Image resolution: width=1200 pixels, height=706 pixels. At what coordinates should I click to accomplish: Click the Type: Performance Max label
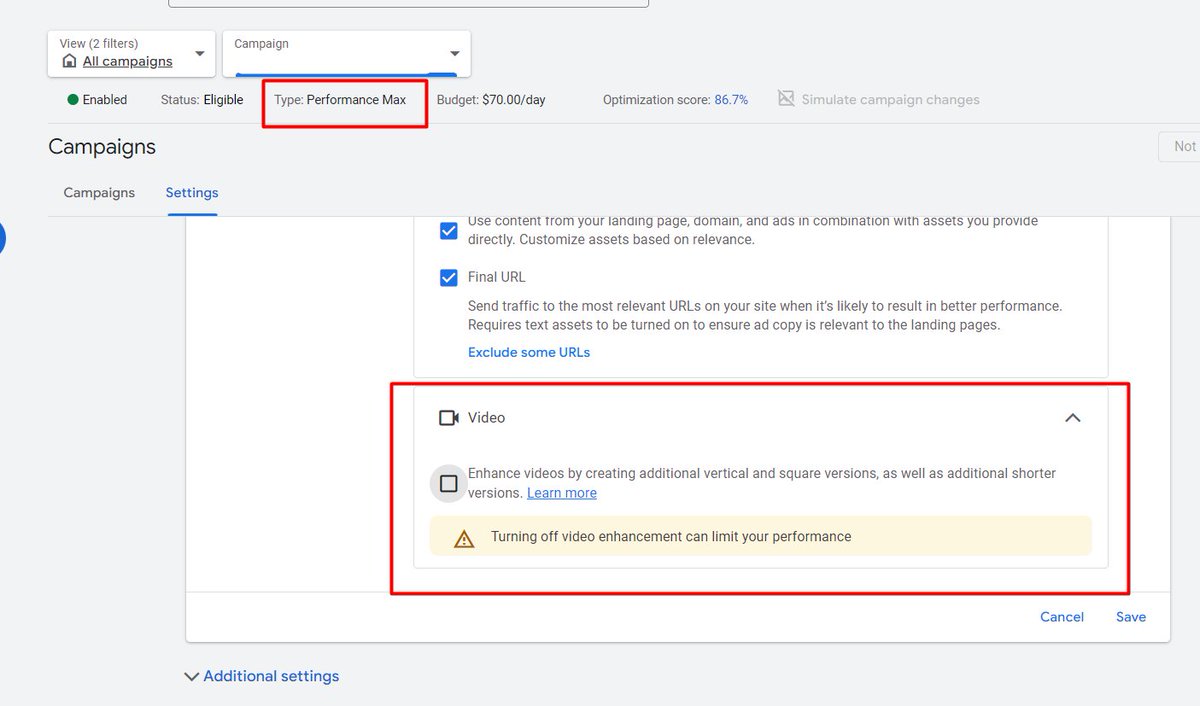pos(340,100)
